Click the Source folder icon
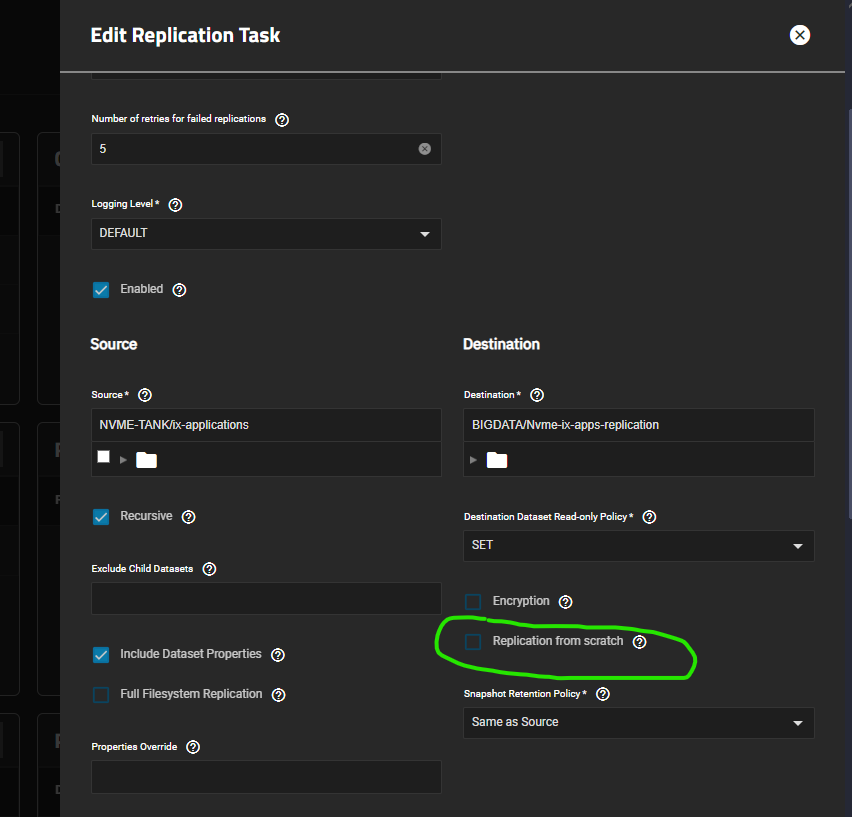Screen dimensions: 852x817 [147, 460]
